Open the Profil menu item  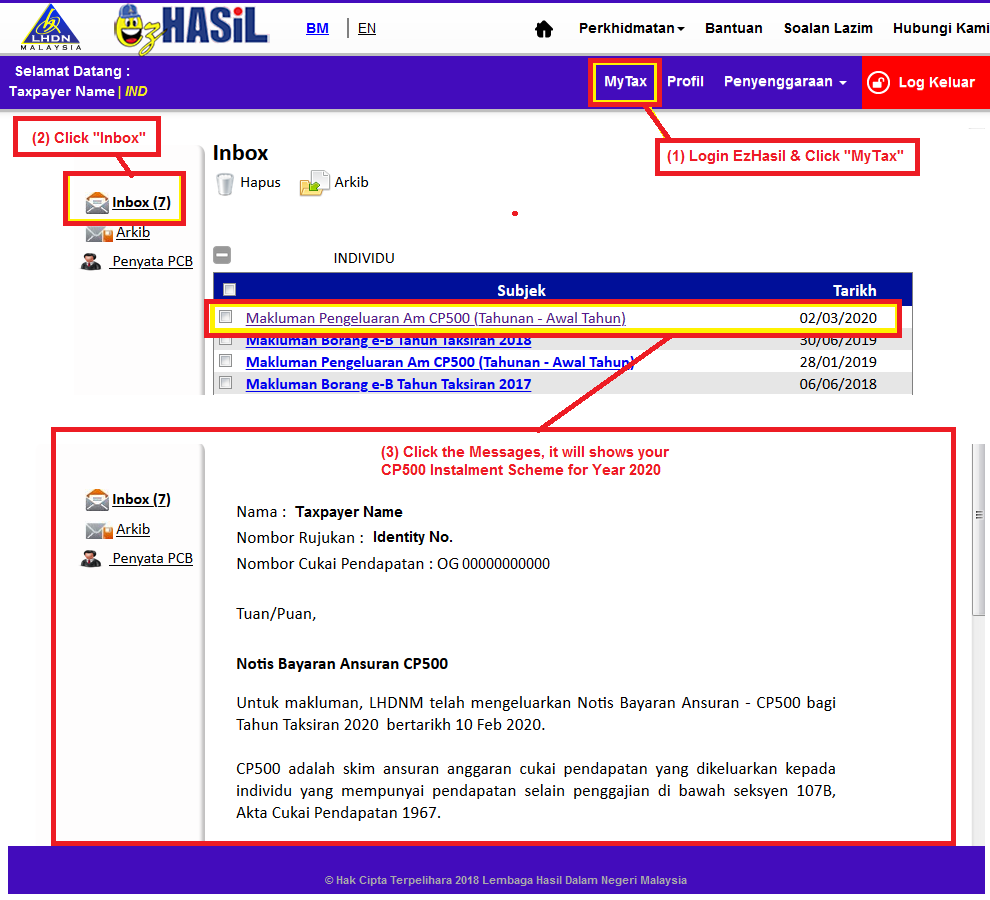685,81
